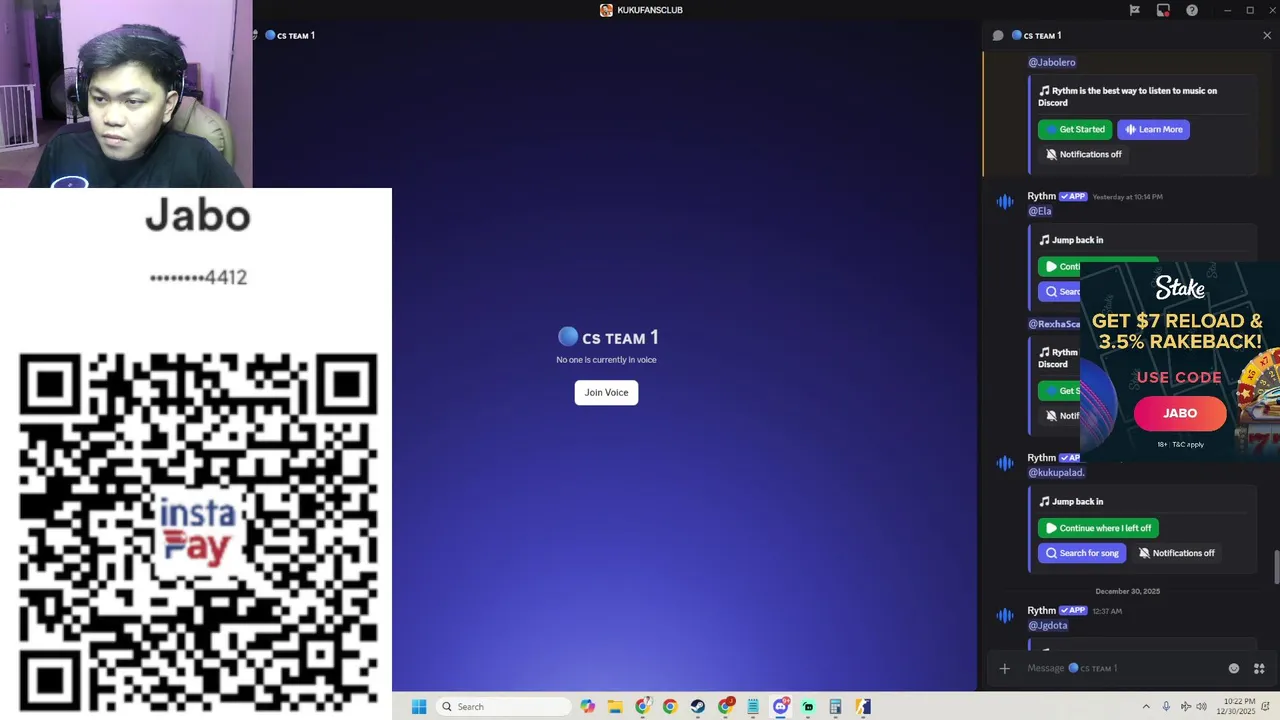Open the Discord quests flag icon

pos(1134,10)
